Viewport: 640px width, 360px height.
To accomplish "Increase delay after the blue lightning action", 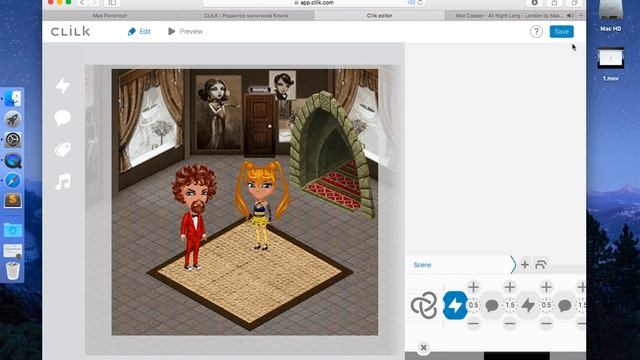I will tap(473, 287).
